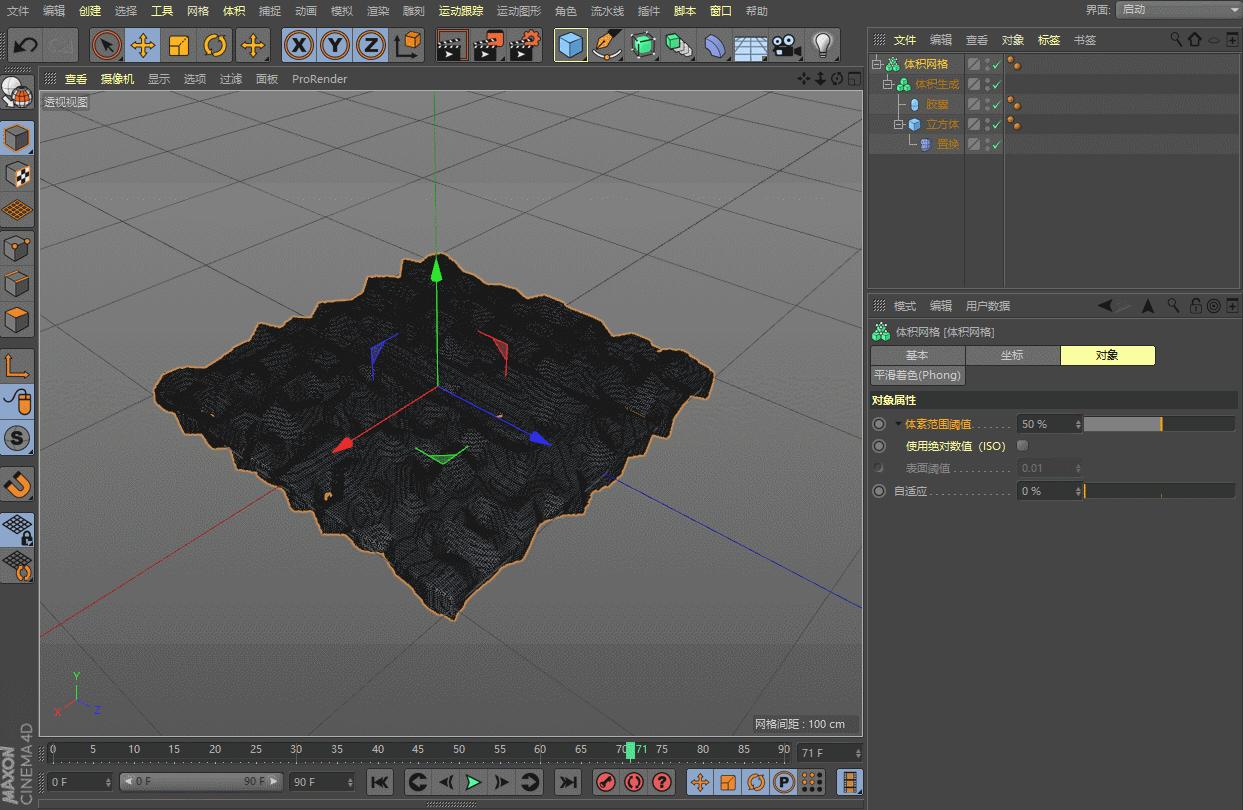The height and width of the screenshot is (810, 1243).
Task: Lock the X axis with the X icon
Action: [x=299, y=45]
